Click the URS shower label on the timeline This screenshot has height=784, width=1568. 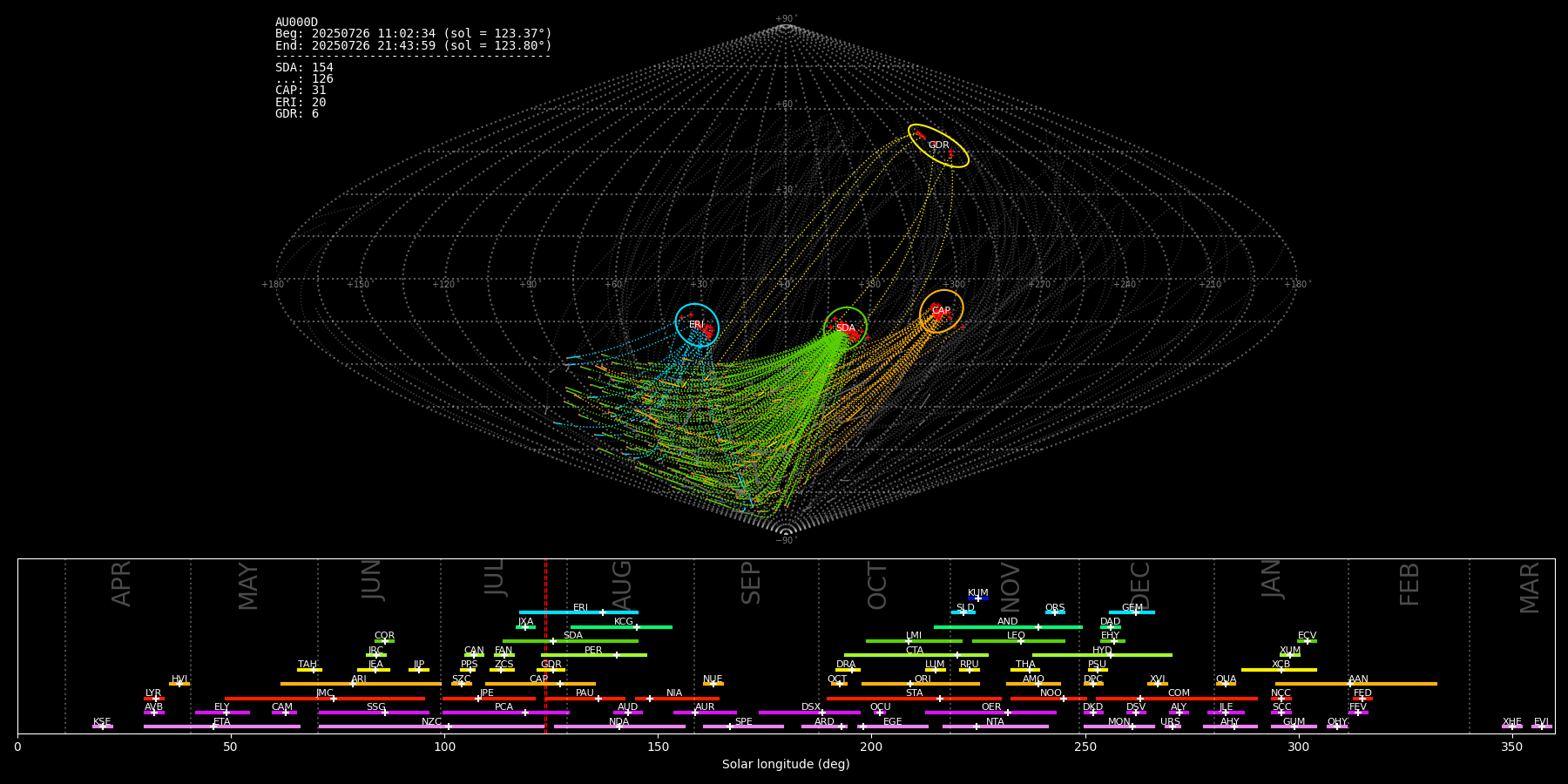click(x=1170, y=722)
